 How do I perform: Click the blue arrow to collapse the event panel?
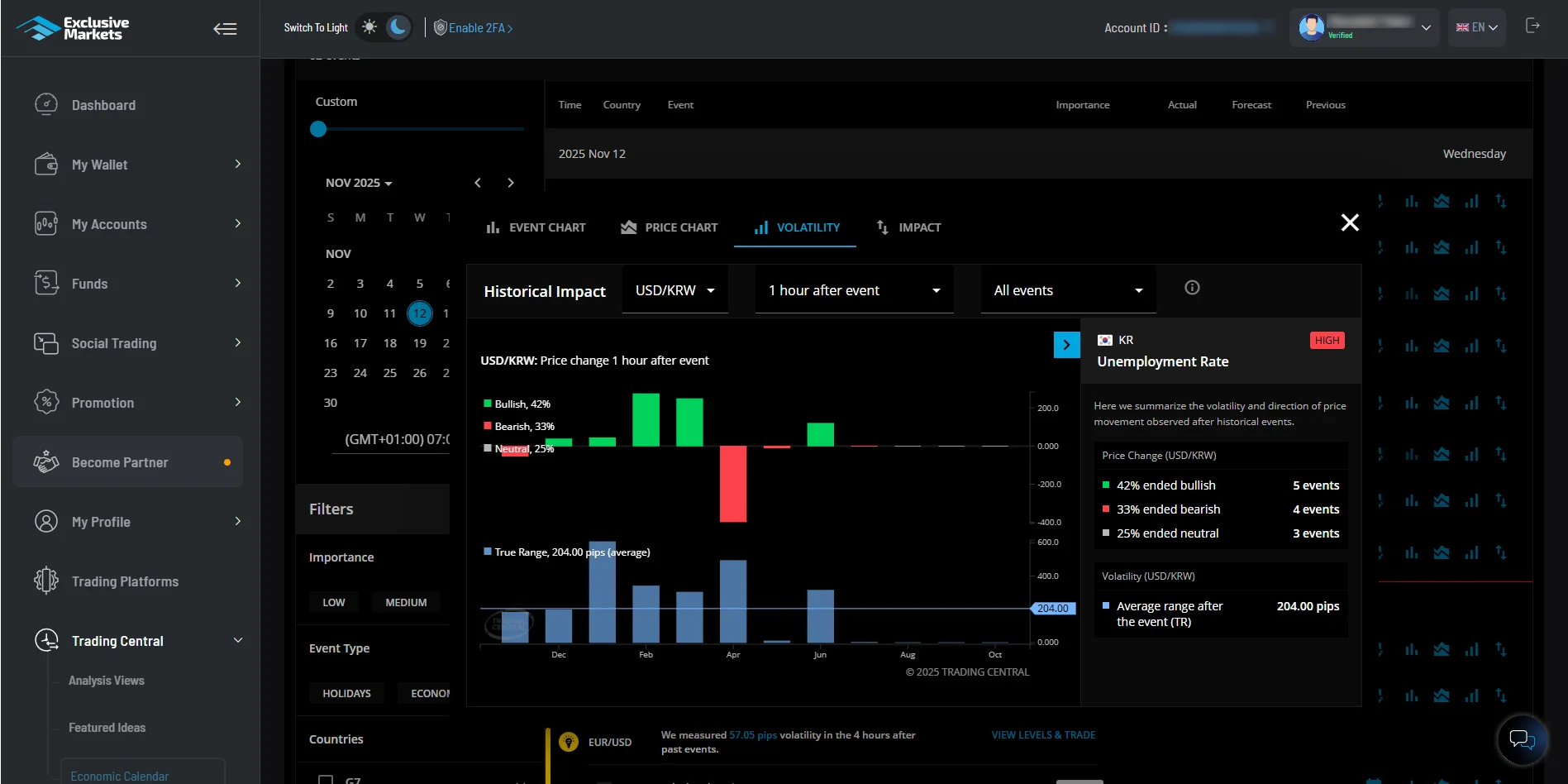[x=1066, y=345]
